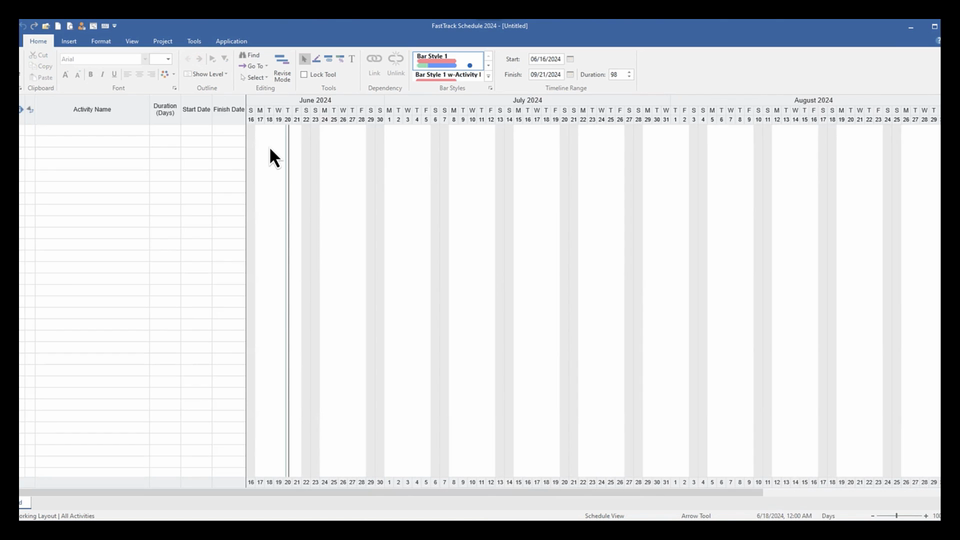Viewport: 960px width, 540px height.
Task: Click the Duration (Days) column header
Action: coord(165,110)
